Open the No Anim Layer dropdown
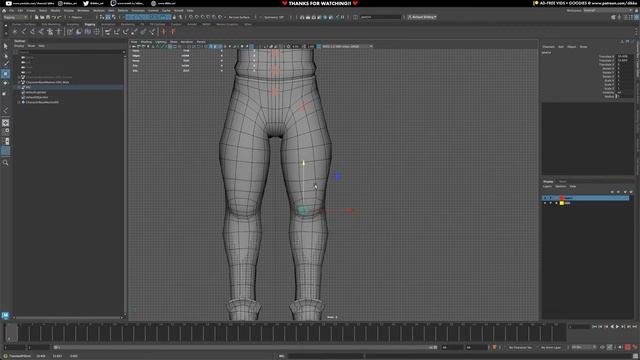The height and width of the screenshot is (360, 640). (x=551, y=347)
